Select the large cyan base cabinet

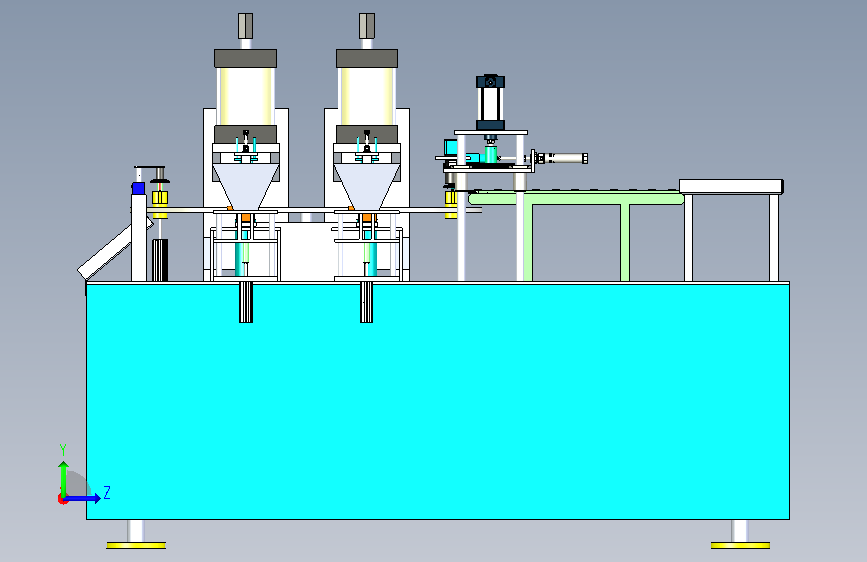(437, 401)
